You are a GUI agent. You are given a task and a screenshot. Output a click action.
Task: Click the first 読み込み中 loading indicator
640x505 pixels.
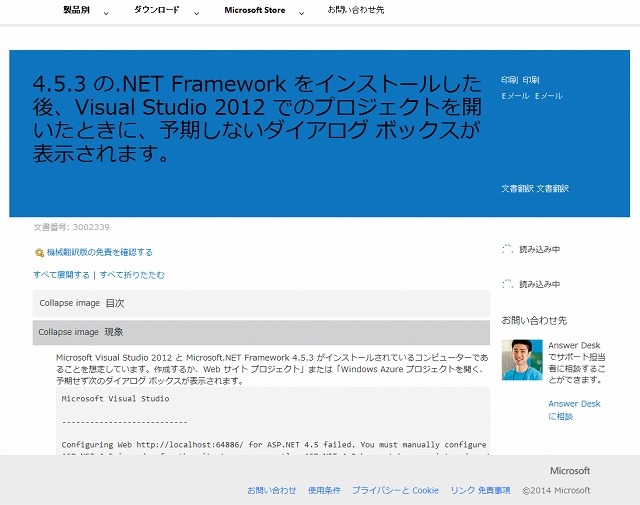click(x=531, y=249)
